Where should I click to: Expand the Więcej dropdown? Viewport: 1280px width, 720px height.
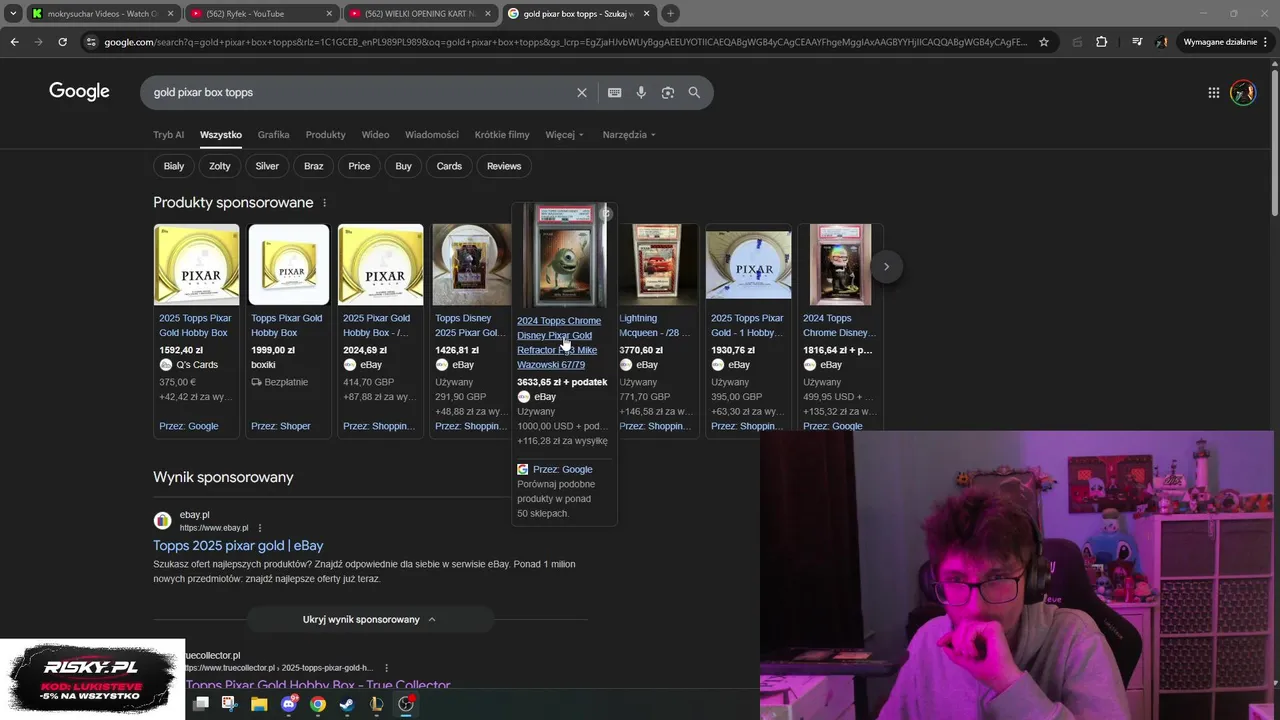click(565, 134)
